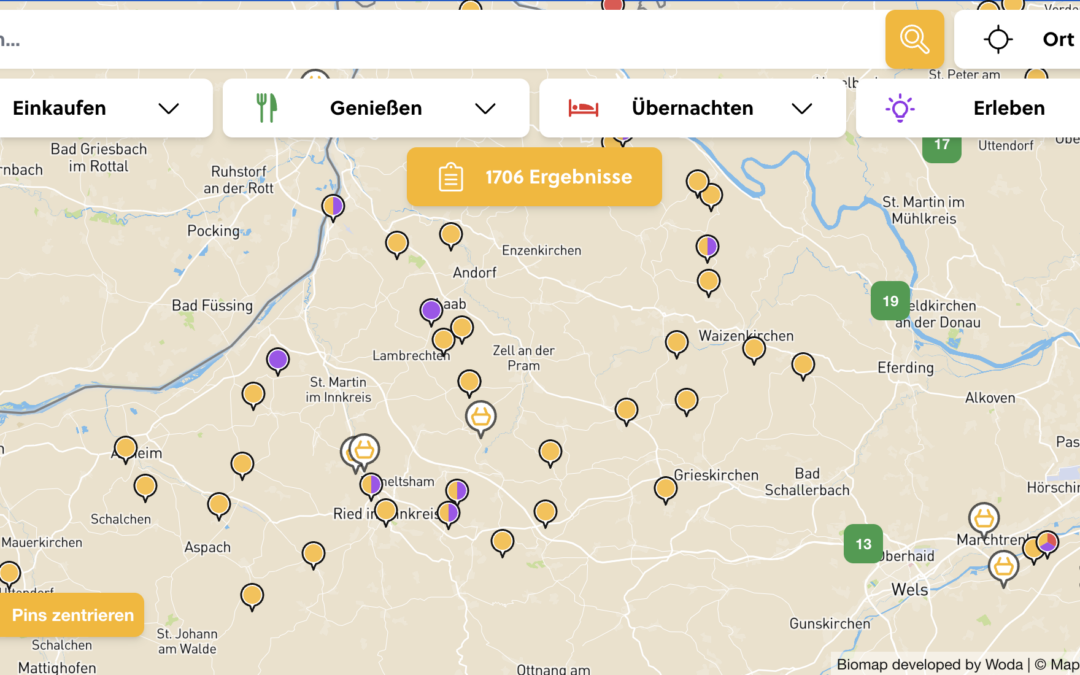Click the orange search magnifier button
Screen dimensions: 1080x675
click(x=914, y=39)
